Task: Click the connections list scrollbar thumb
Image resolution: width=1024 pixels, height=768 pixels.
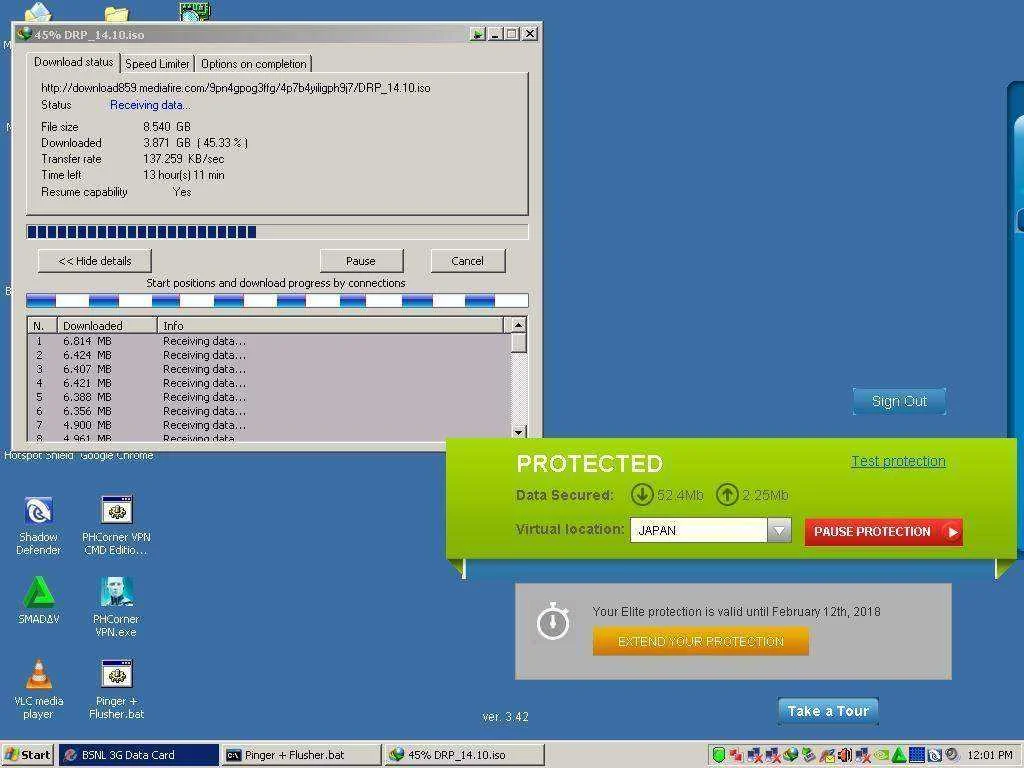Action: [x=519, y=343]
